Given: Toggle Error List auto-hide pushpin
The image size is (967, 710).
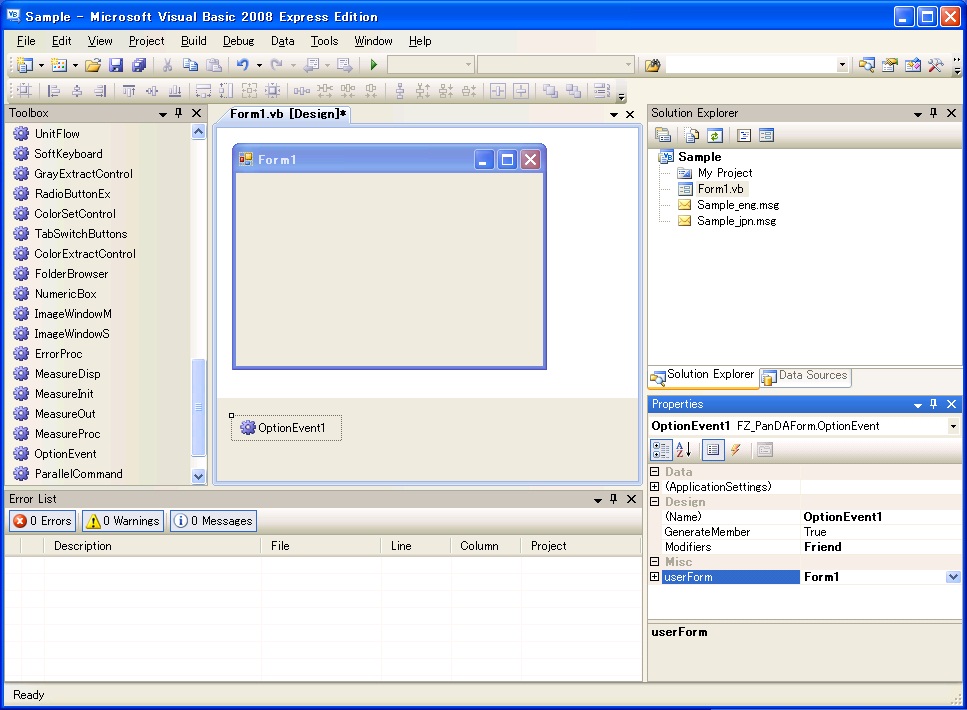Looking at the screenshot, I should click(x=614, y=499).
